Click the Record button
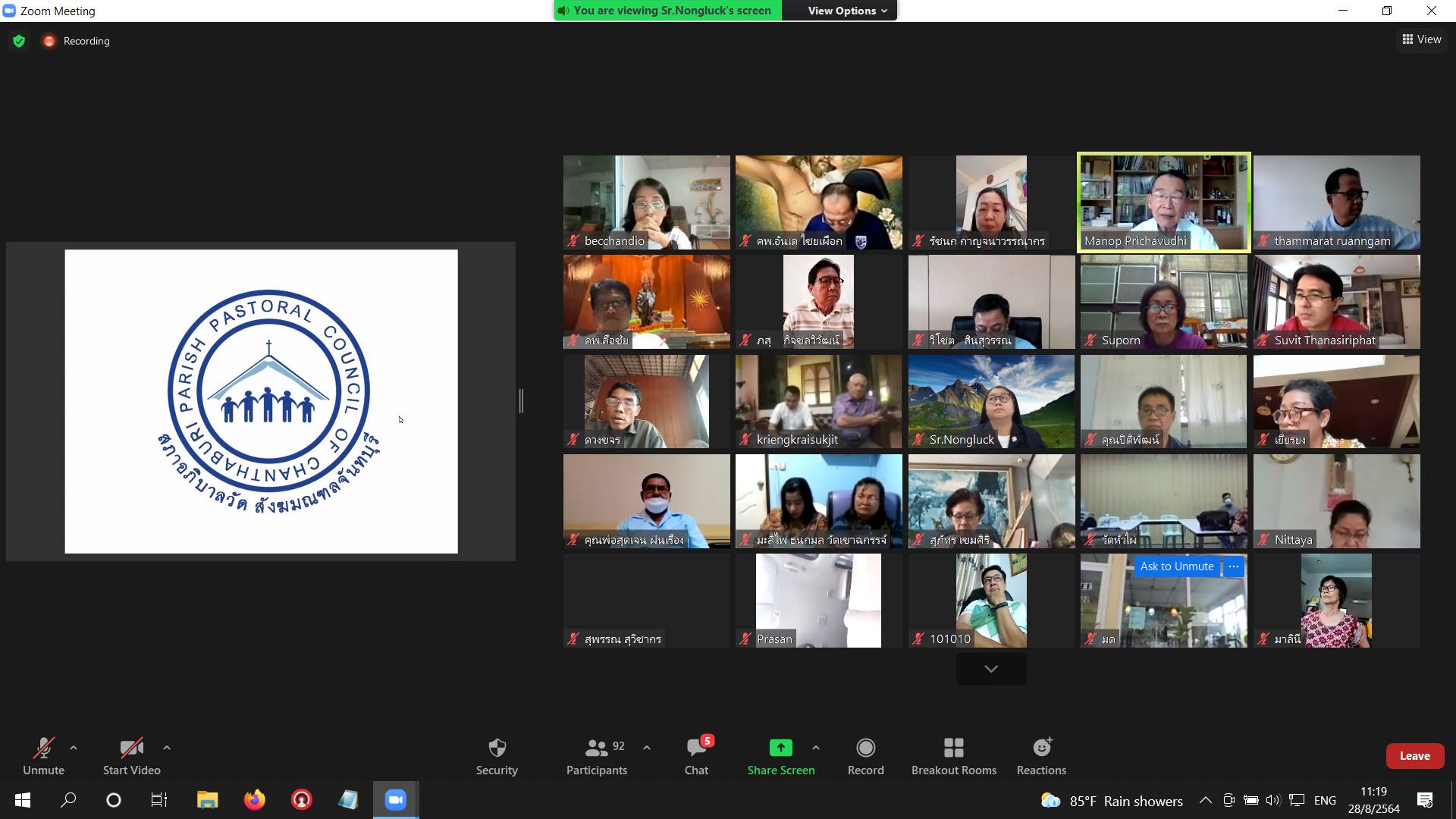1456x819 pixels. 865,756
